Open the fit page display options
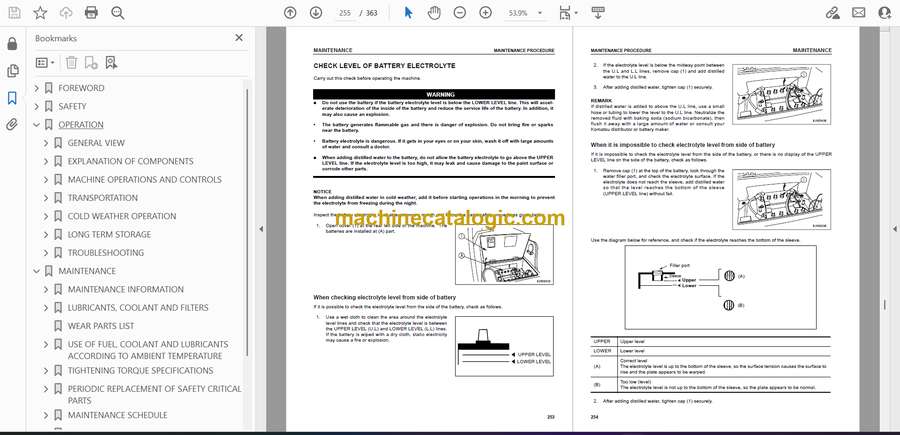Image resolution: width=900 pixels, height=435 pixels. 568,13
